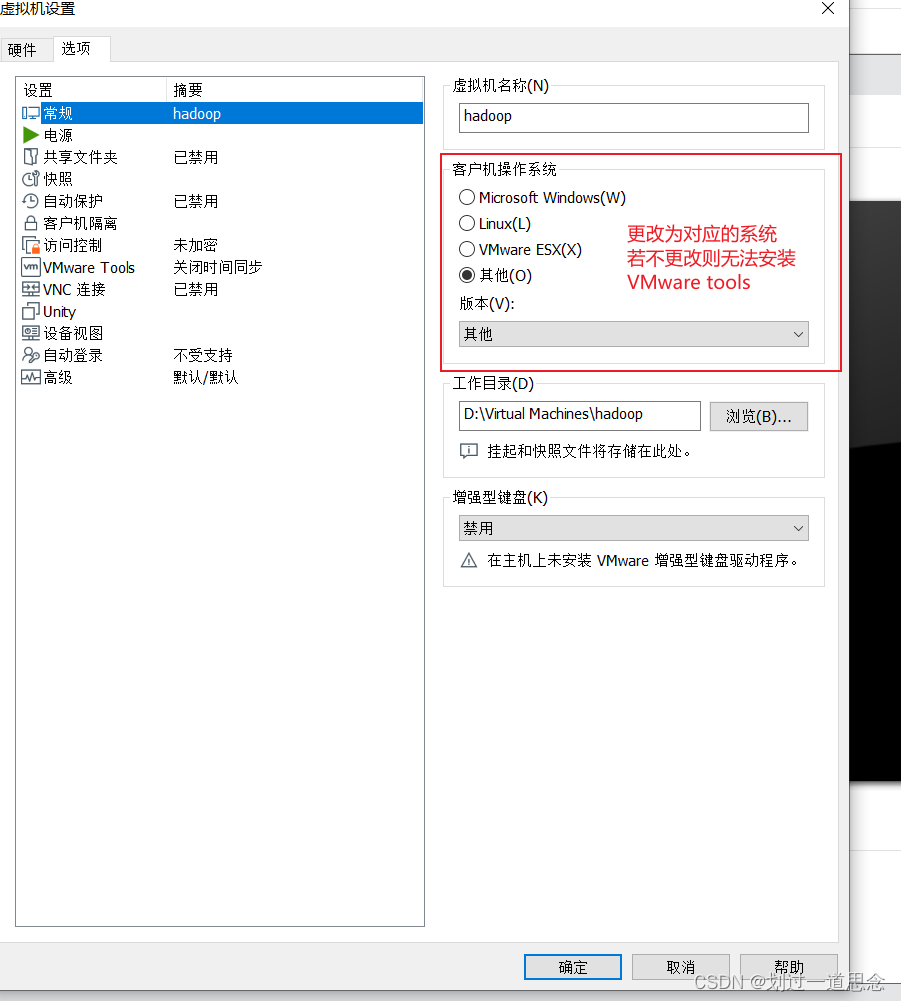The height and width of the screenshot is (1001, 901).
Task: Expand the 增强型键盘 dropdown showing 禁用
Action: (x=633, y=528)
